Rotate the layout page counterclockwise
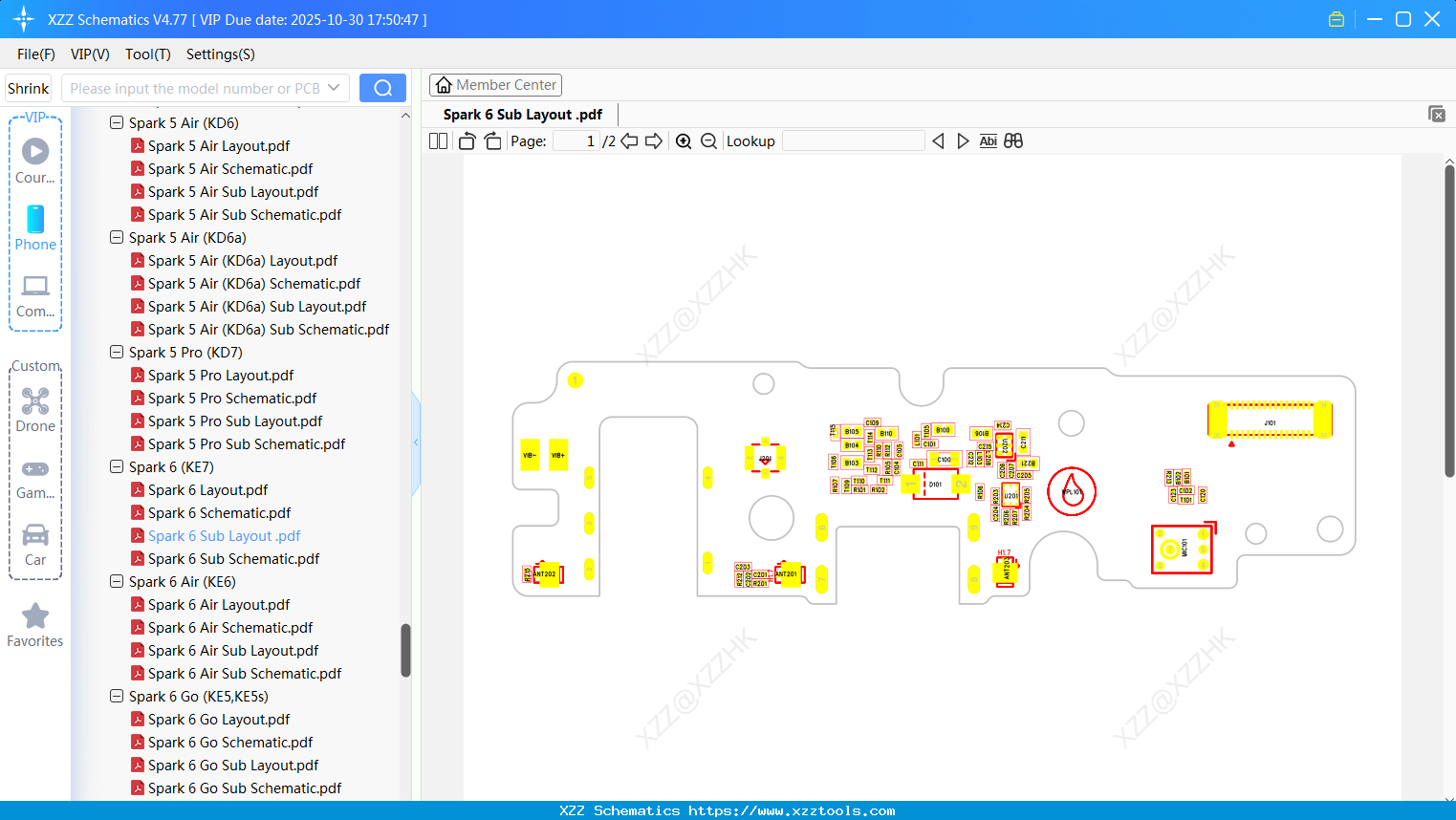Screen dimensions: 1456x820 466,140
